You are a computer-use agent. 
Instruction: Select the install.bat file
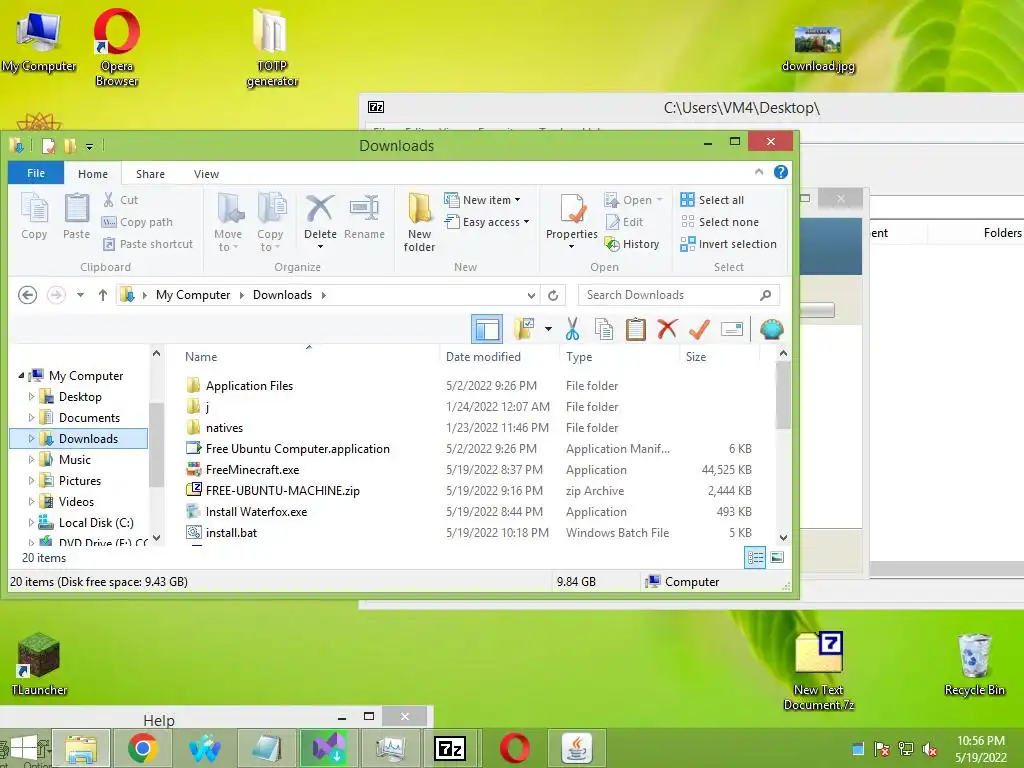[231, 533]
